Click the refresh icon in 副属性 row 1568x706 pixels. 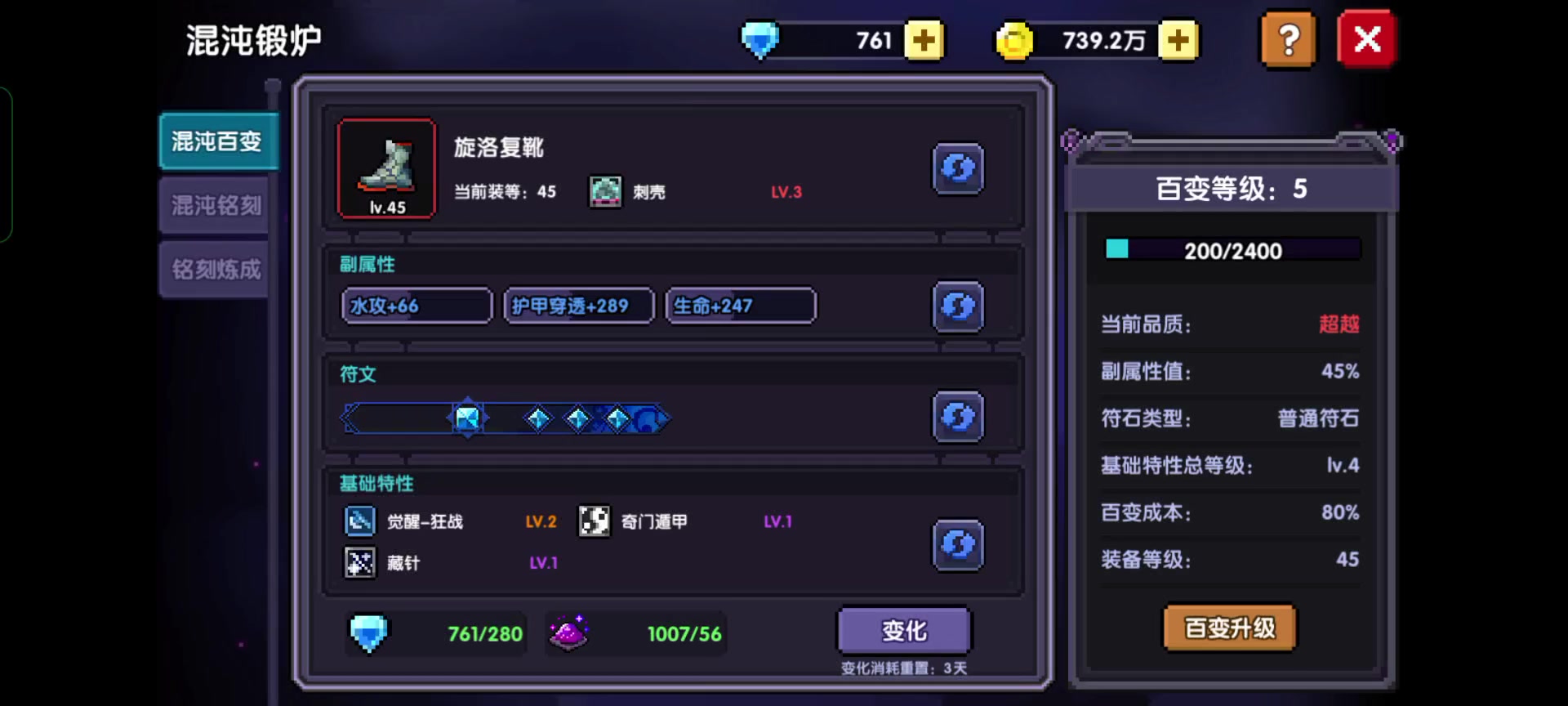(958, 306)
